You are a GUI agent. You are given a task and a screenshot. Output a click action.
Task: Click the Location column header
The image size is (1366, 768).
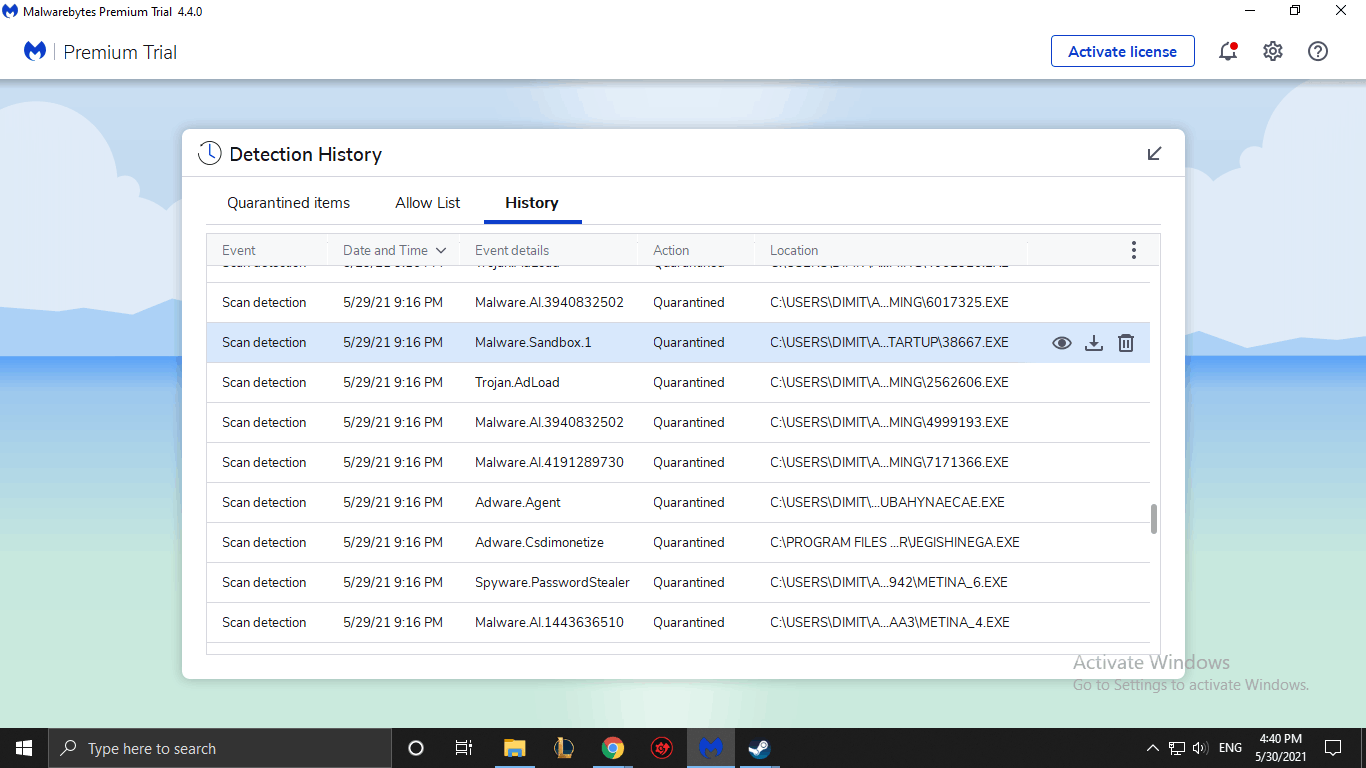pyautogui.click(x=794, y=250)
